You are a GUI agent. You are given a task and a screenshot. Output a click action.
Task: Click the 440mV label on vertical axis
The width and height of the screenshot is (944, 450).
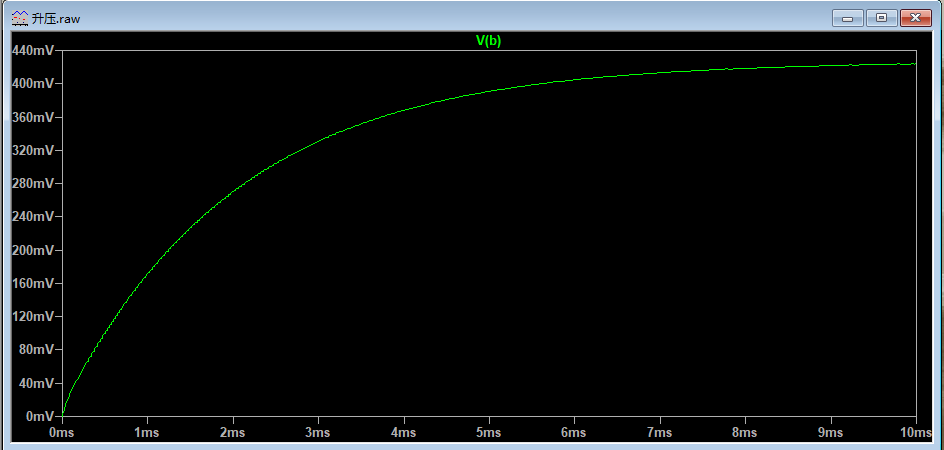pyautogui.click(x=33, y=50)
